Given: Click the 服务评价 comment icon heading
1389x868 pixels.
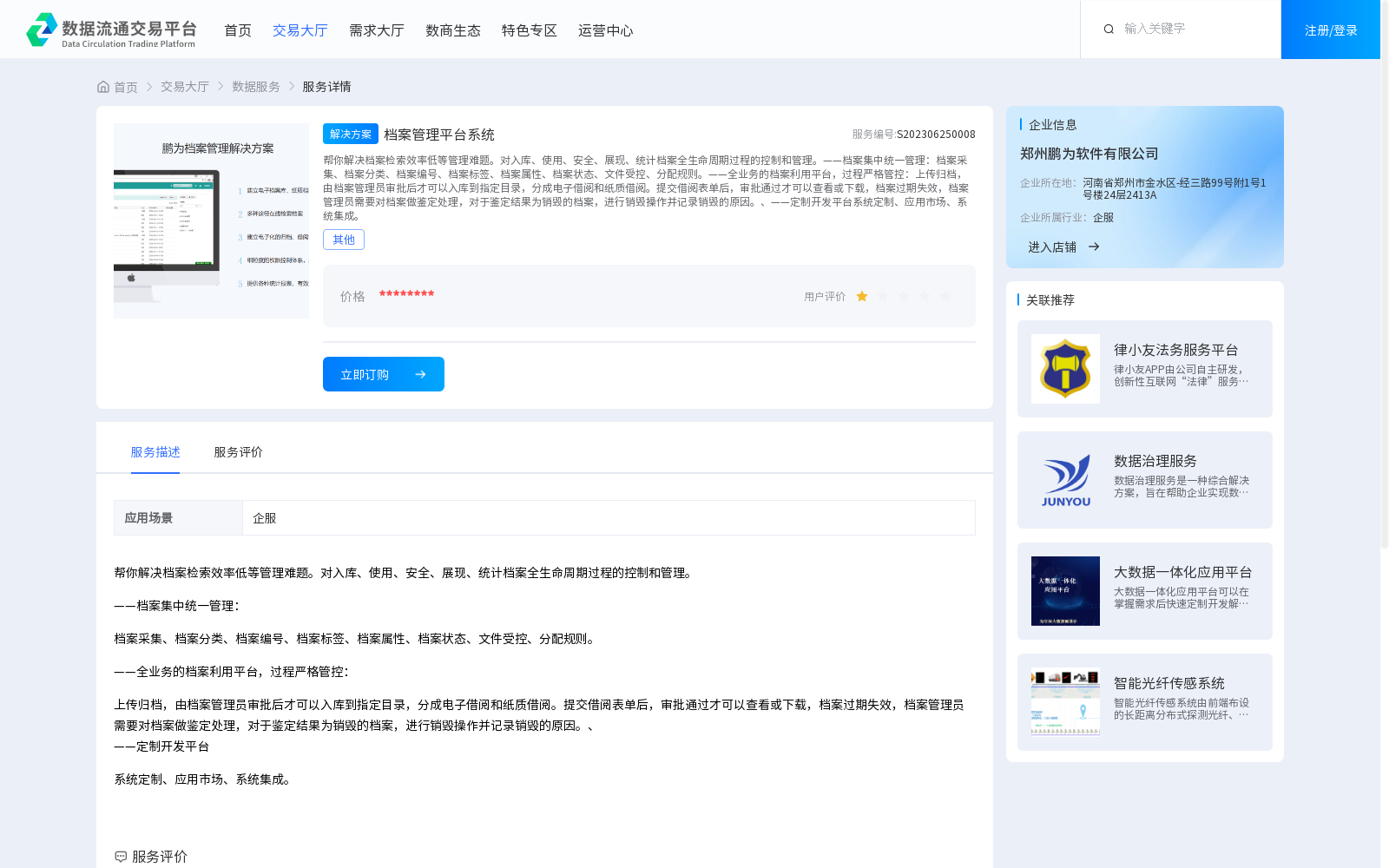Looking at the screenshot, I should click(121, 857).
